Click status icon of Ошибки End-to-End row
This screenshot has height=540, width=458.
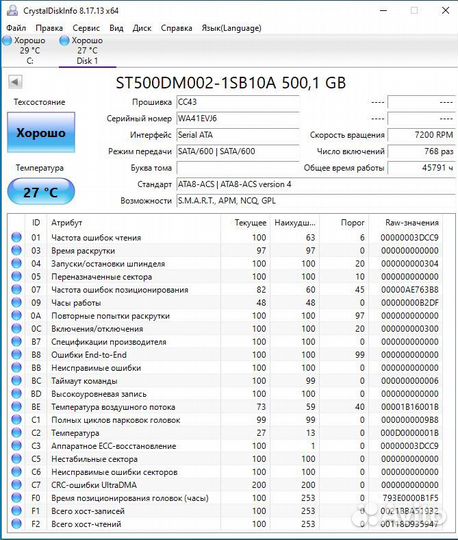click(x=16, y=355)
